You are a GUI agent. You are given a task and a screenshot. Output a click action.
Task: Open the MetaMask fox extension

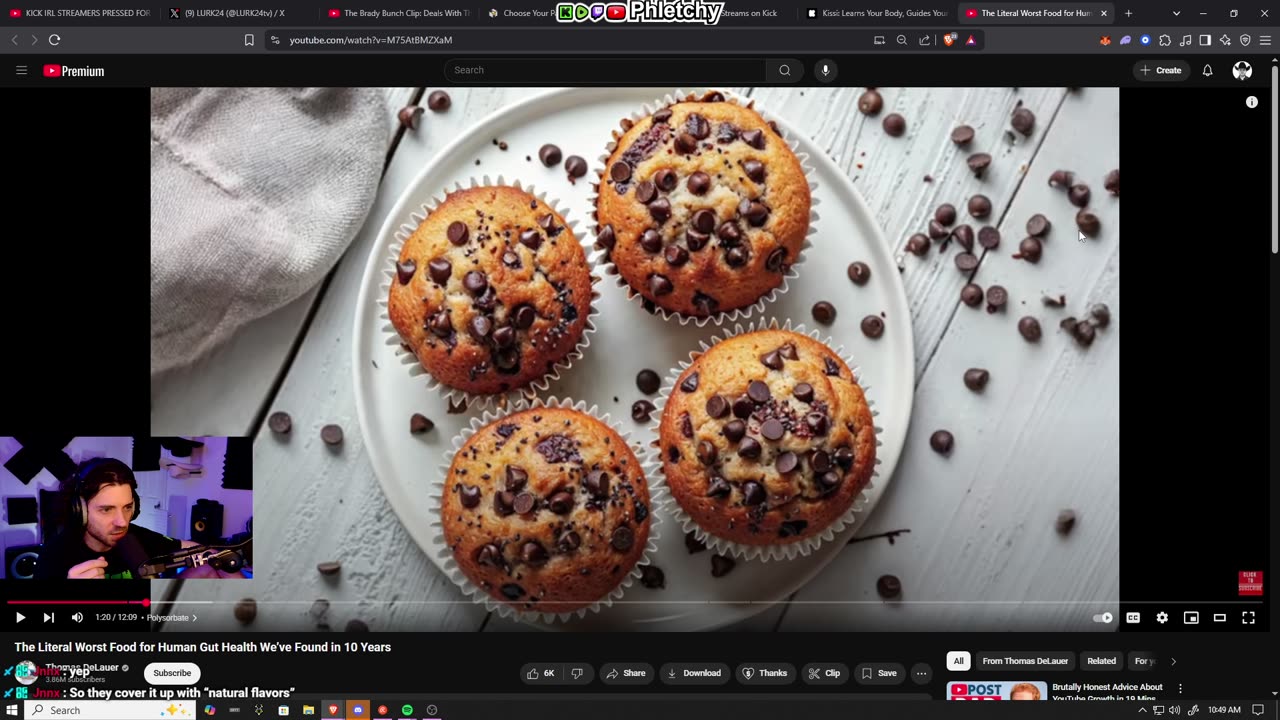[1105, 40]
